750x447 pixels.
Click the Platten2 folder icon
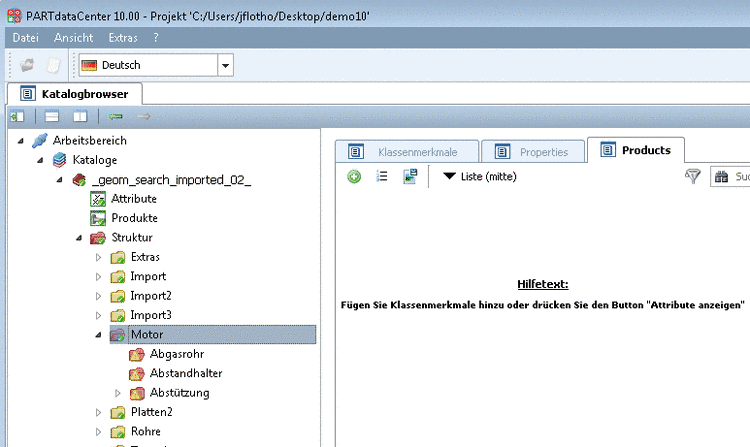[x=118, y=412]
